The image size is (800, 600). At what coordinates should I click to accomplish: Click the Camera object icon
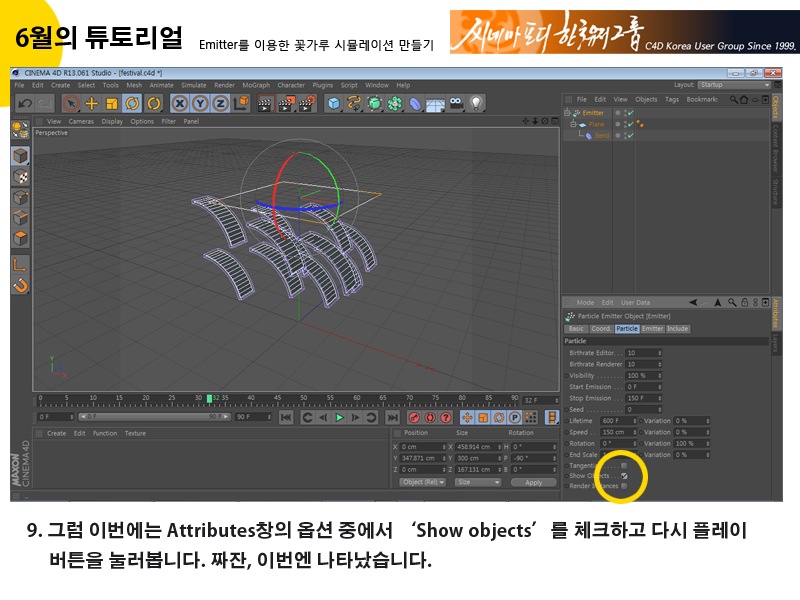[x=456, y=104]
